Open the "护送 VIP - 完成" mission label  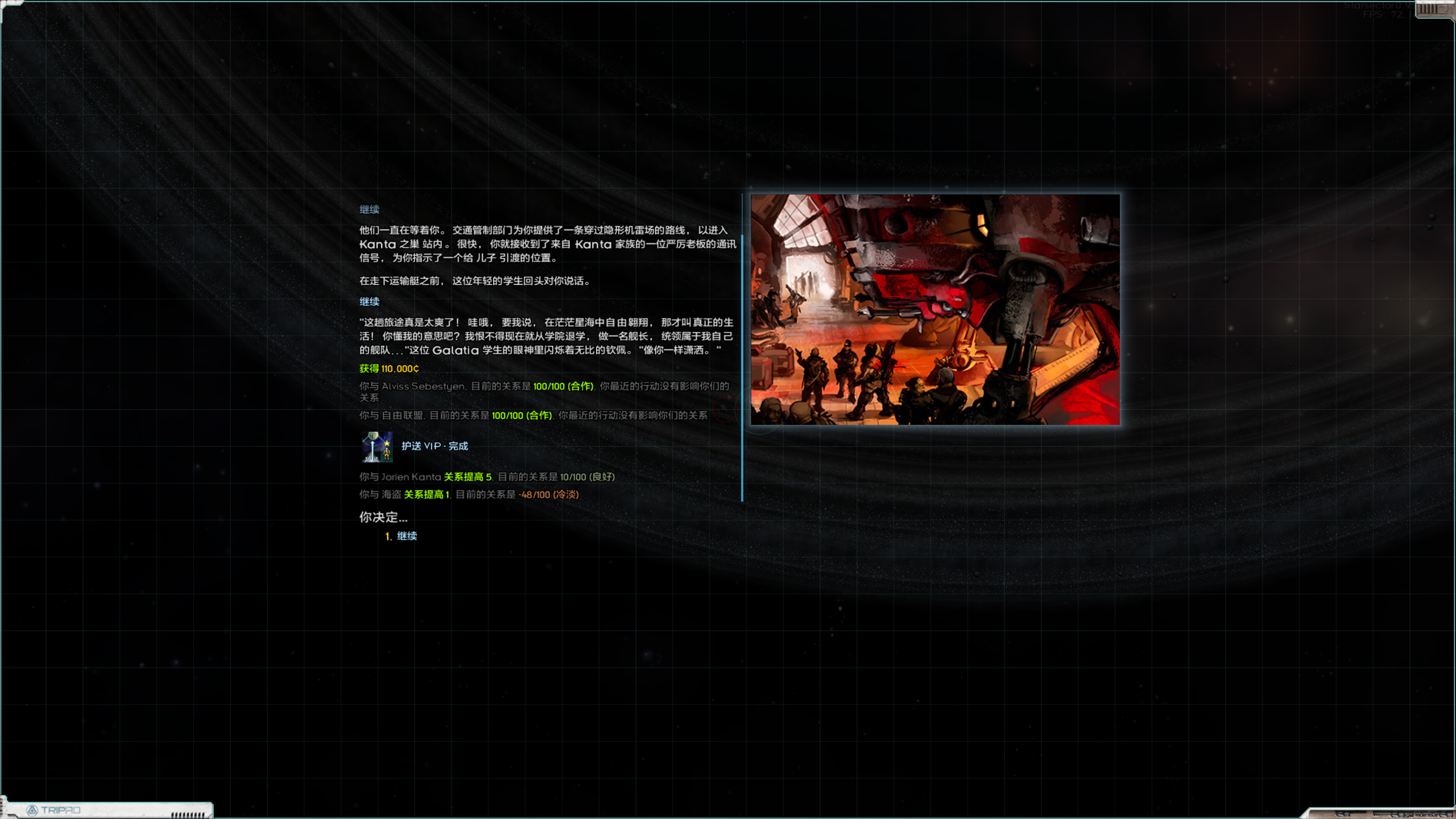pyautogui.click(x=435, y=446)
